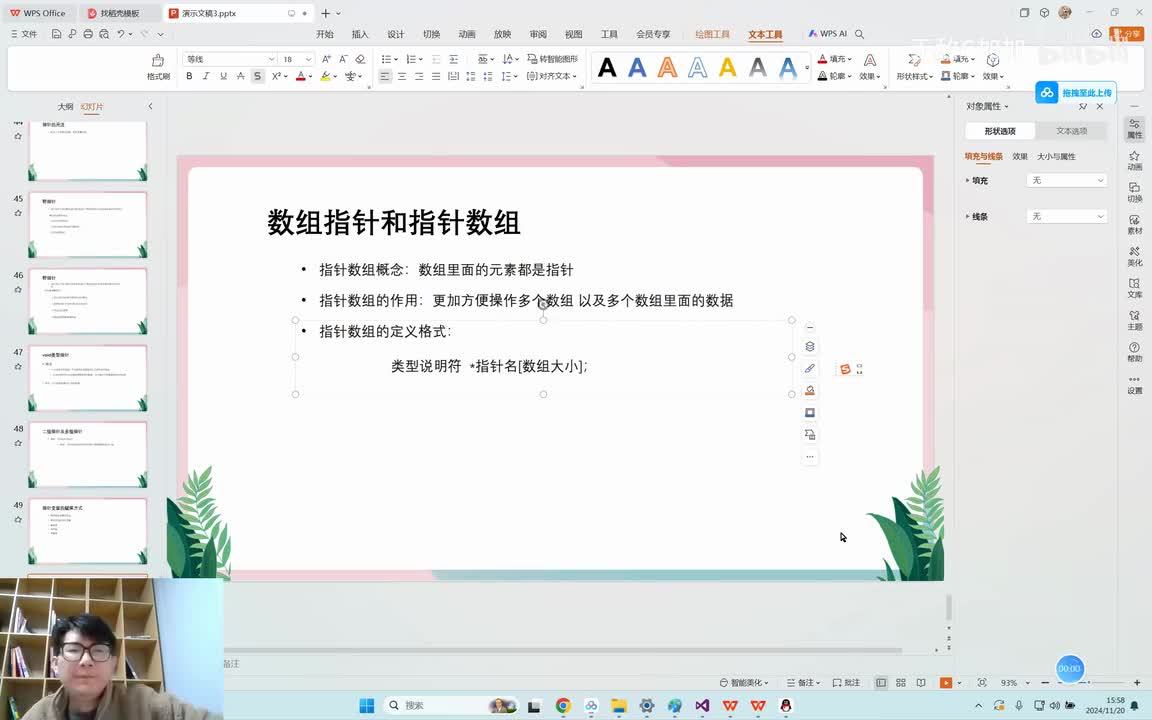Click Convert to Smart Graphic (转智能图形)

tap(552, 59)
